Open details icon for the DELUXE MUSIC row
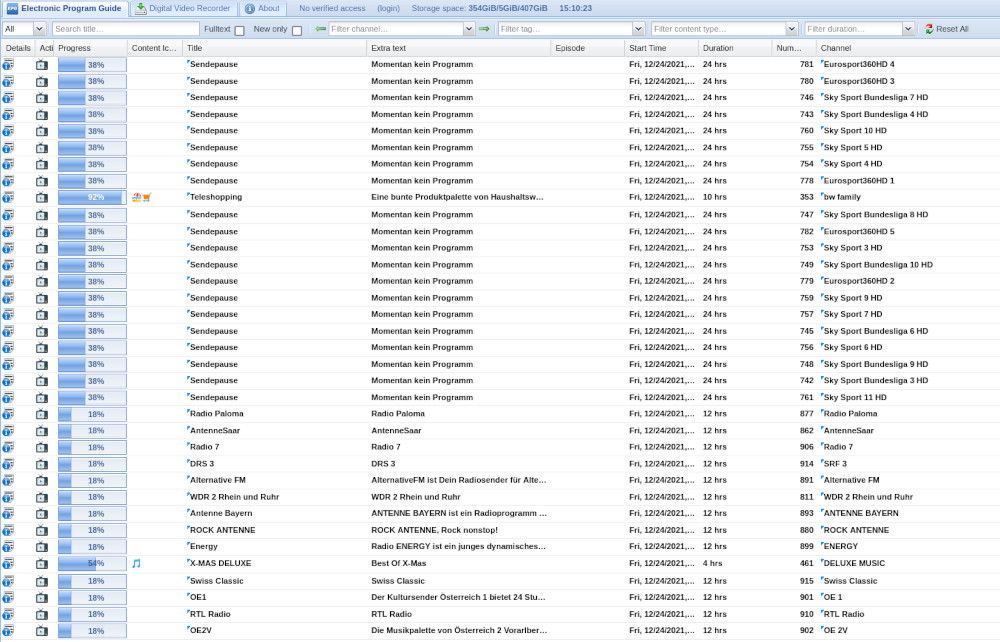This screenshot has height=642, width=1000. point(8,564)
